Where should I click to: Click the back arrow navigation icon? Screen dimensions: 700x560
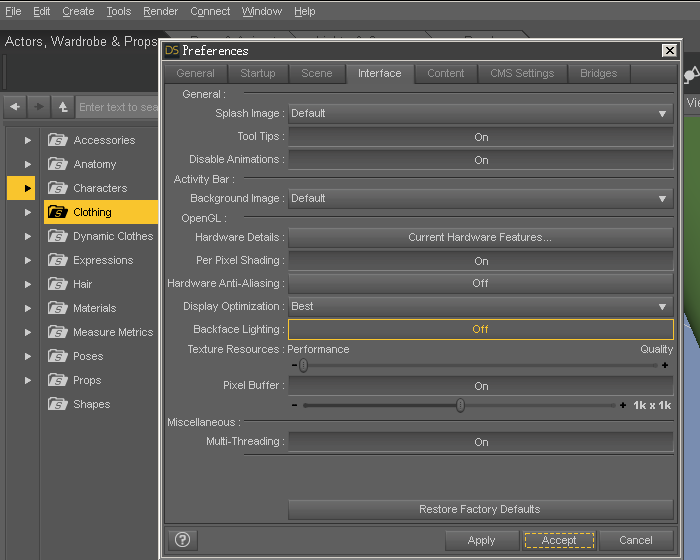pyautogui.click(x=15, y=107)
